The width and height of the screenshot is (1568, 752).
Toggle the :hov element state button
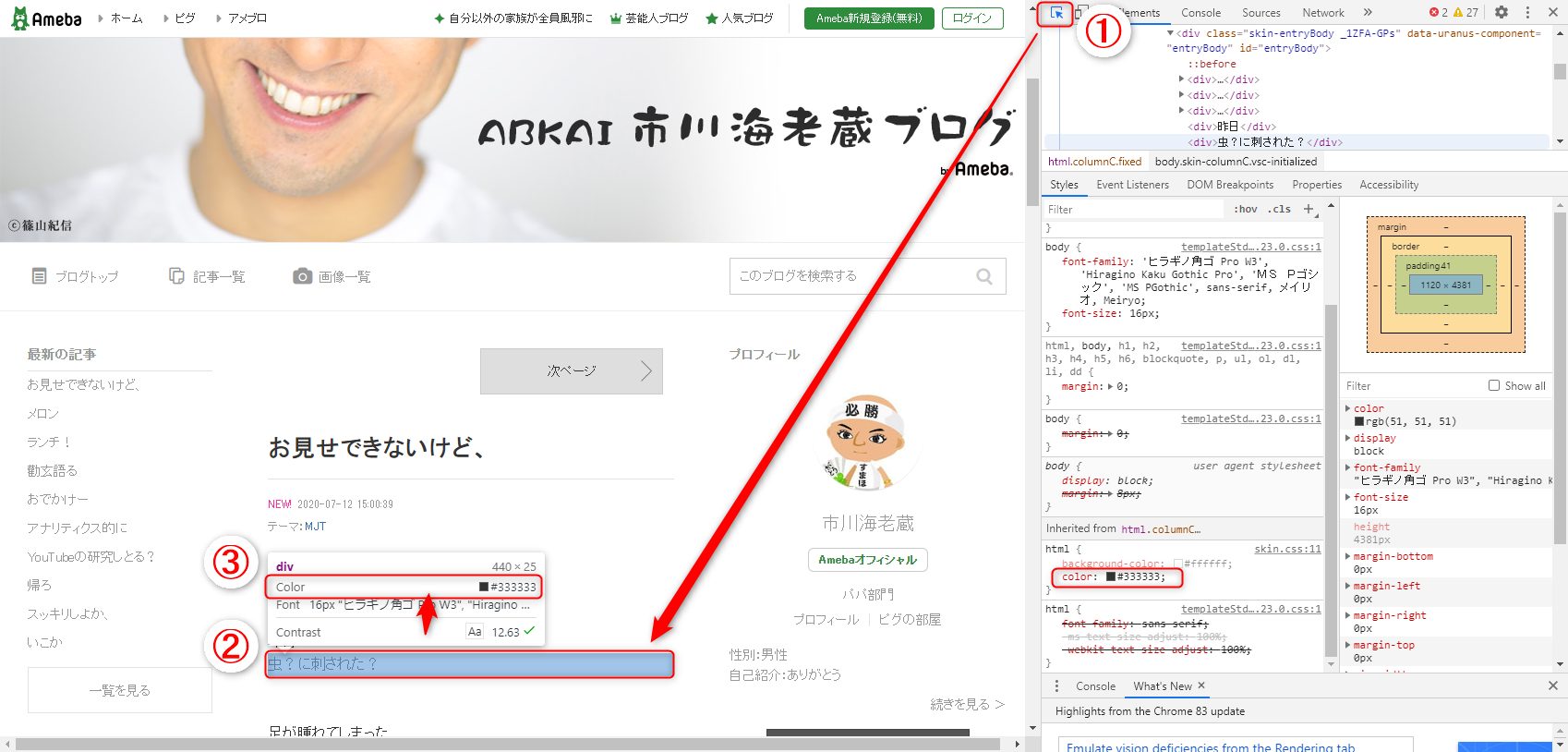(1246, 210)
